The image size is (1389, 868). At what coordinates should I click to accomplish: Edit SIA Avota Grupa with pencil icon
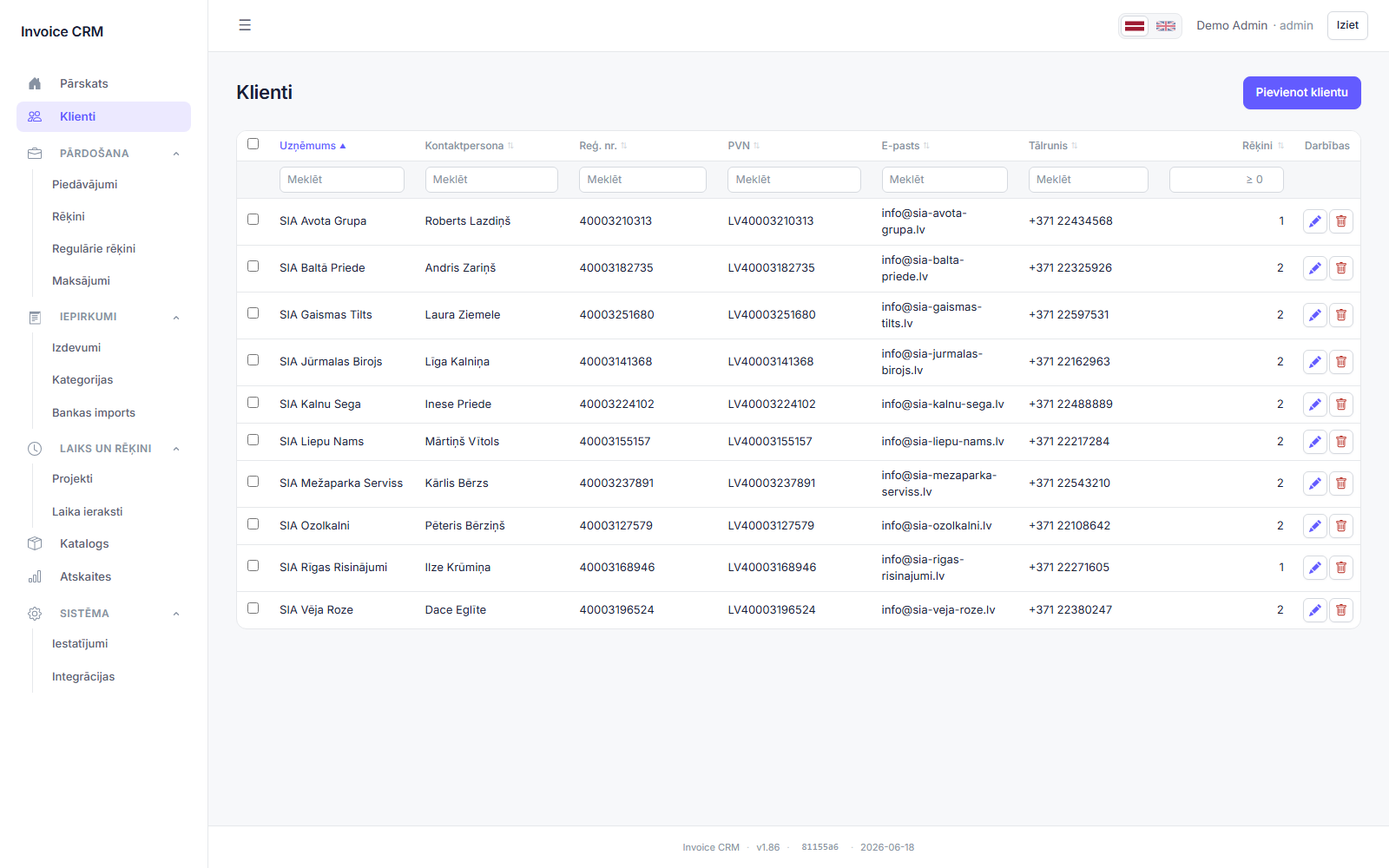pyautogui.click(x=1315, y=221)
